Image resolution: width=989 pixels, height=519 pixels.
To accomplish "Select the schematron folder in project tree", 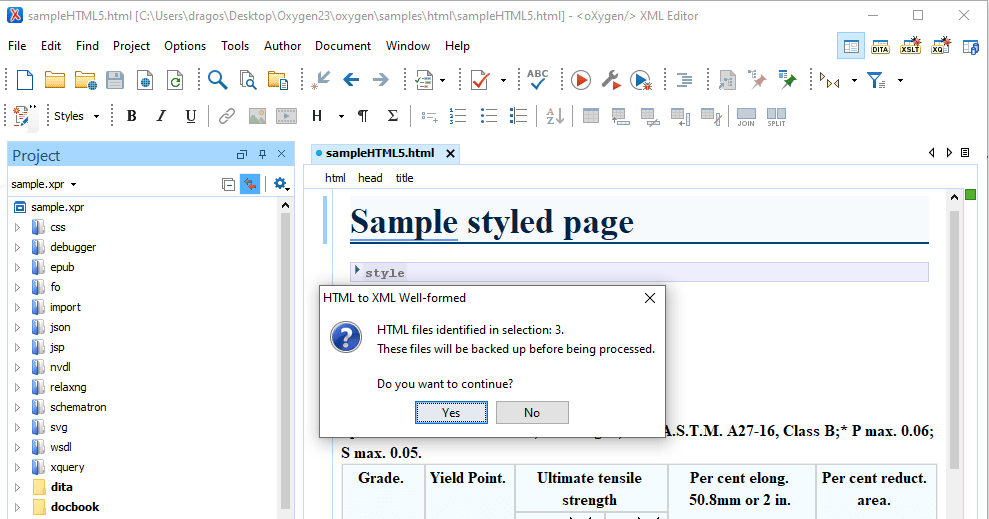I will [x=78, y=407].
